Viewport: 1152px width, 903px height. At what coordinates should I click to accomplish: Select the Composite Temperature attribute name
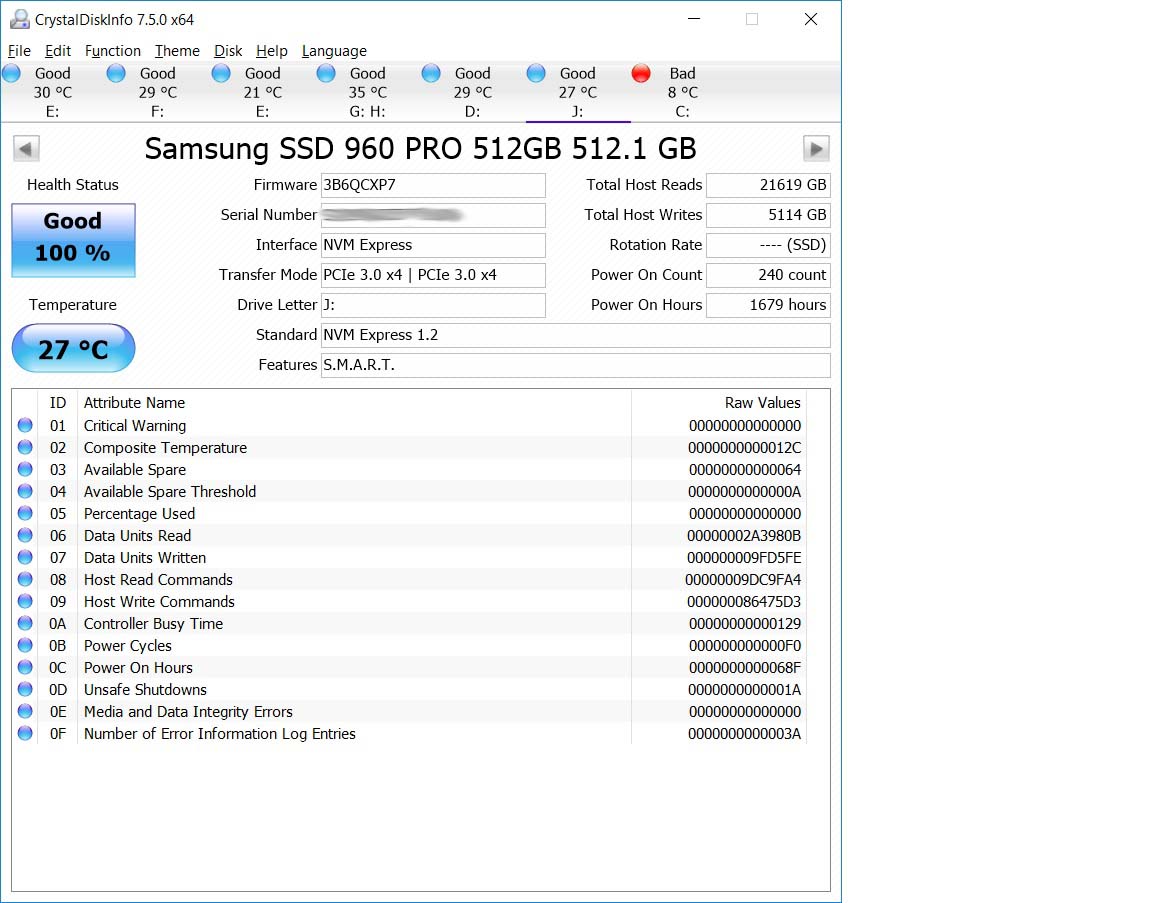(165, 447)
